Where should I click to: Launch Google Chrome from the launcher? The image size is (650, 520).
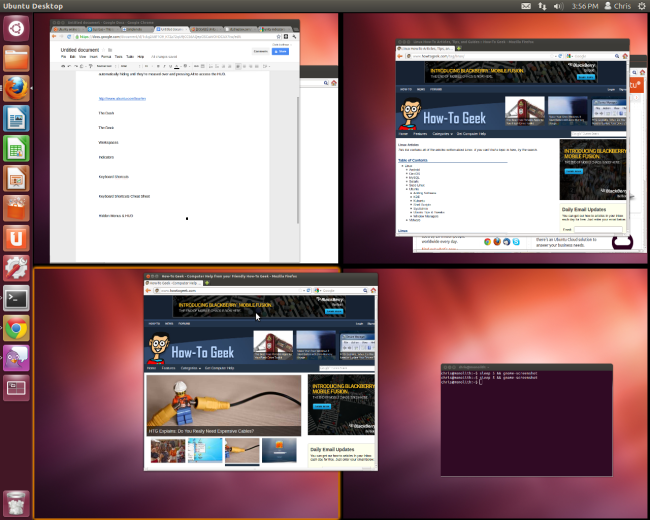click(x=16, y=328)
